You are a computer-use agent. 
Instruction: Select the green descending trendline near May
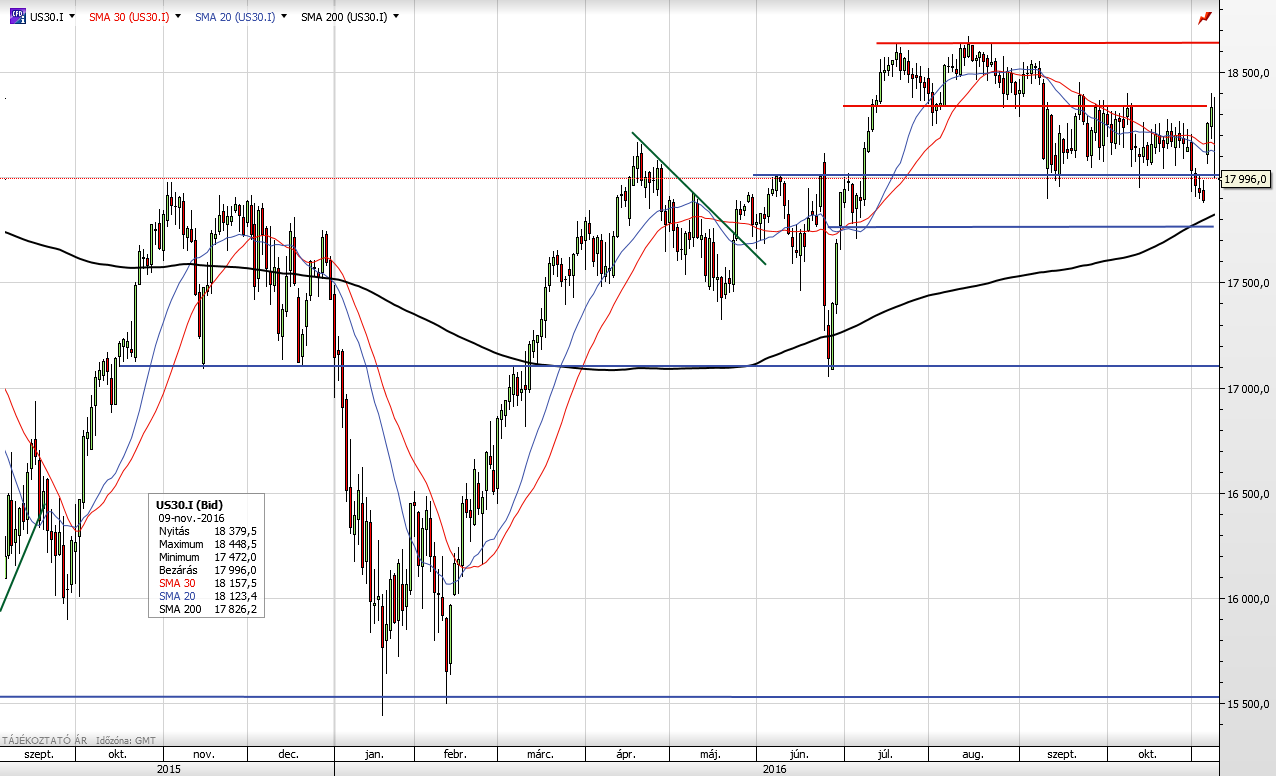(x=698, y=198)
